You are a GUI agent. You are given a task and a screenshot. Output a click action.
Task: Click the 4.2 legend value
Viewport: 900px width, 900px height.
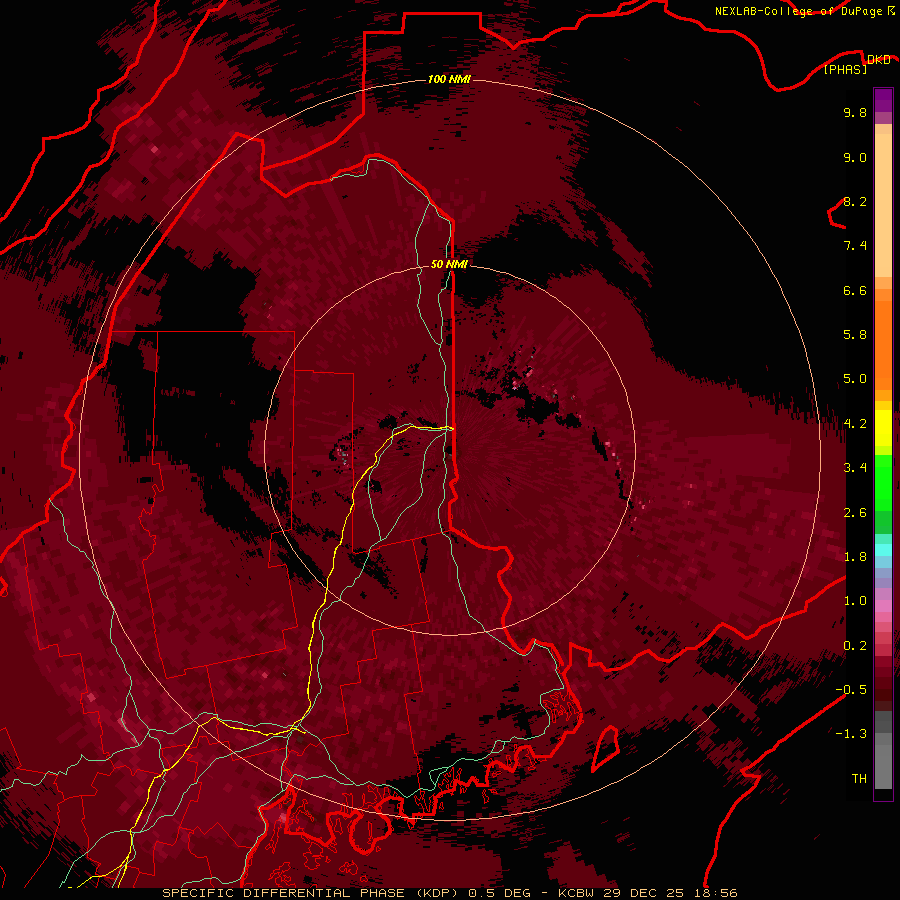855,424
